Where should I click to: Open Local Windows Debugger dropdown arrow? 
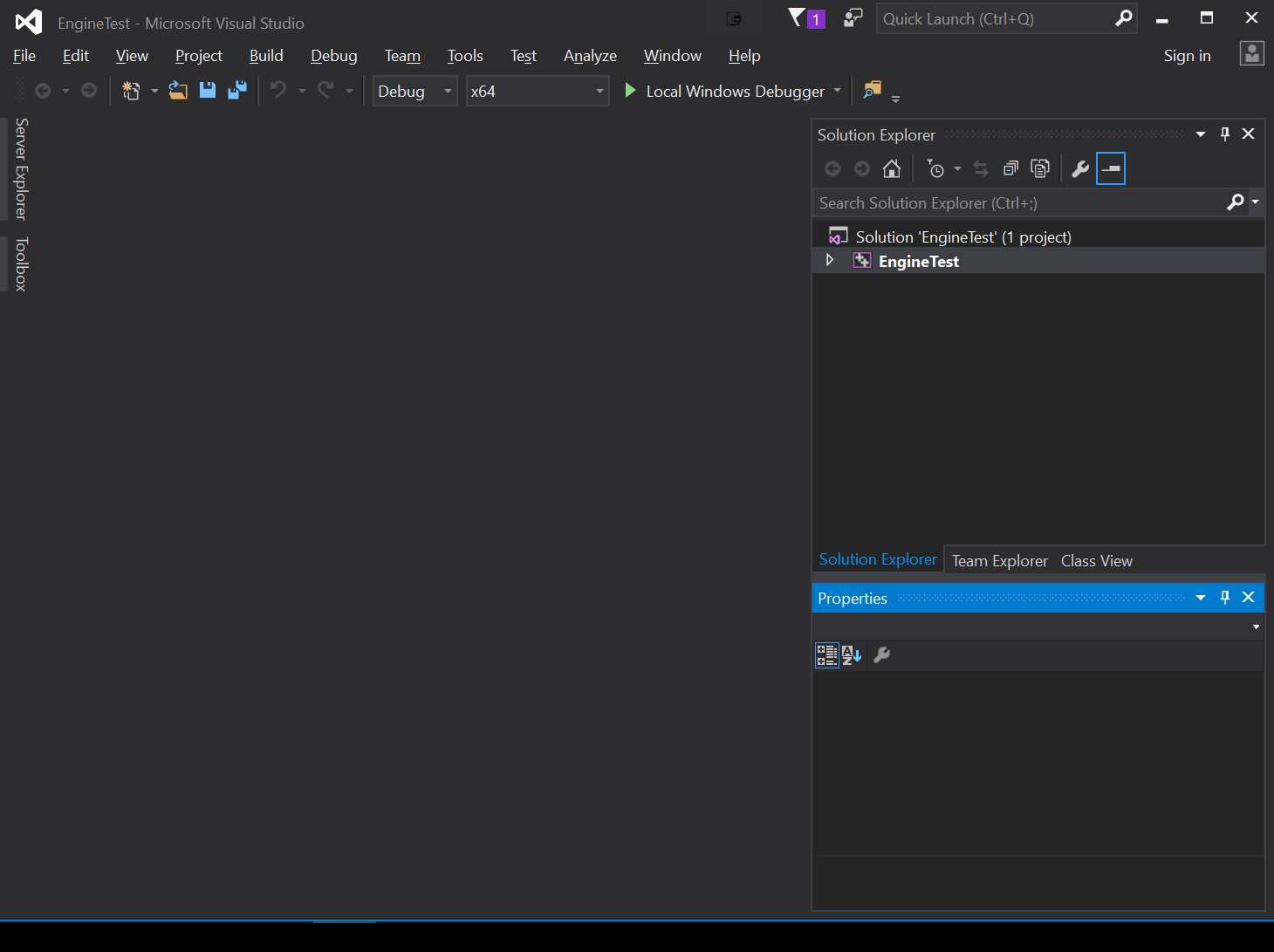[x=838, y=90]
